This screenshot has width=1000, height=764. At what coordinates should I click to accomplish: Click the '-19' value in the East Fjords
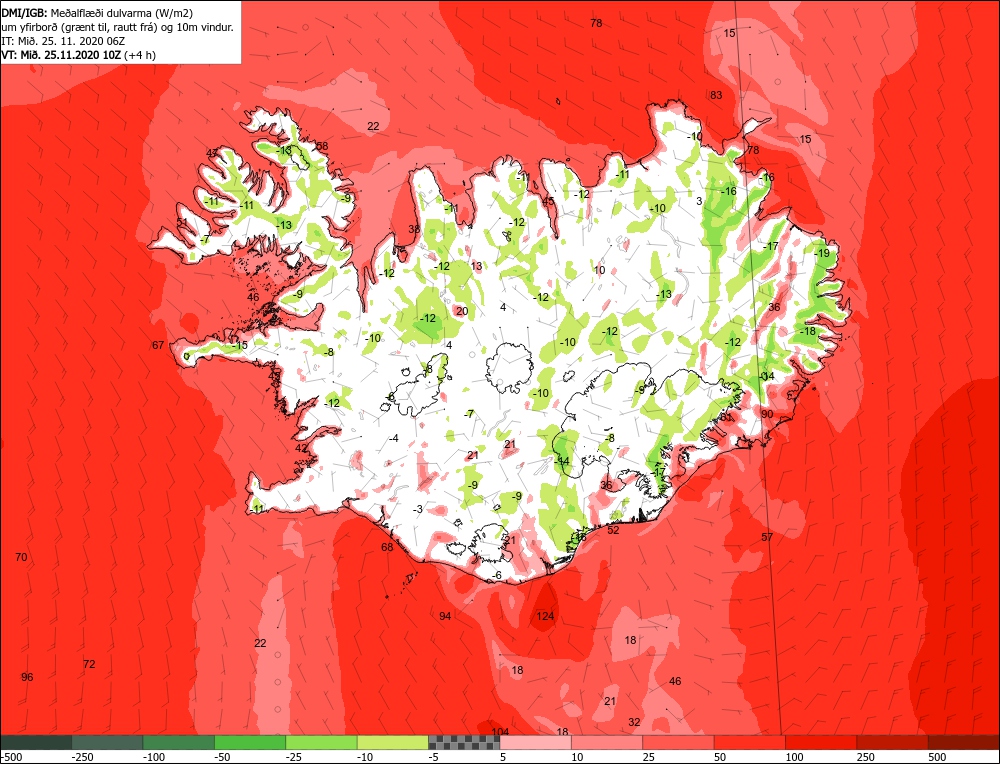821,253
